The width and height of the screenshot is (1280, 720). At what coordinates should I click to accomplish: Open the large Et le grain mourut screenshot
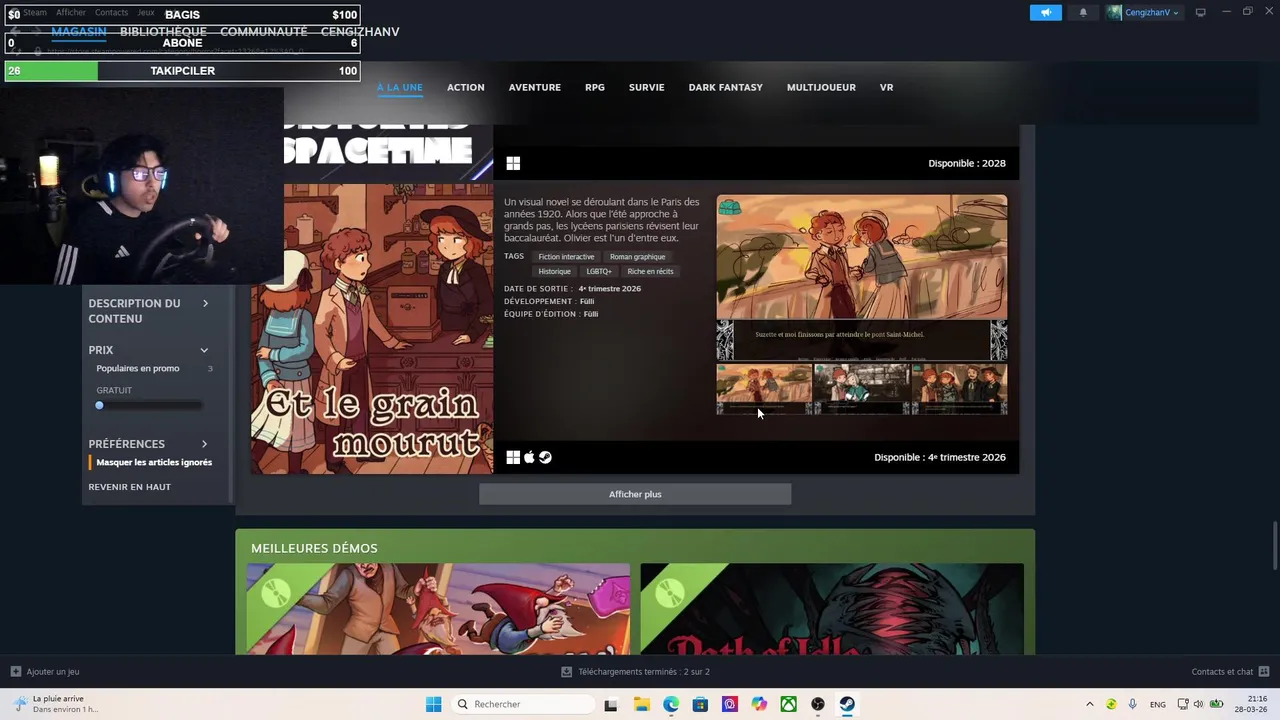click(x=862, y=277)
